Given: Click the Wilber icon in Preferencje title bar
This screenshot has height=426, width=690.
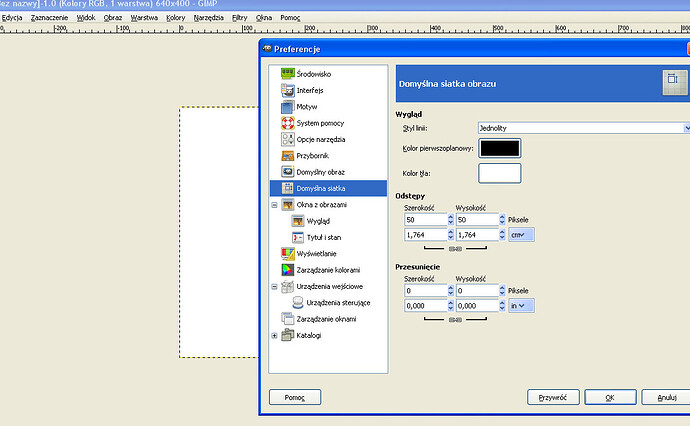Looking at the screenshot, I should tap(267, 48).
